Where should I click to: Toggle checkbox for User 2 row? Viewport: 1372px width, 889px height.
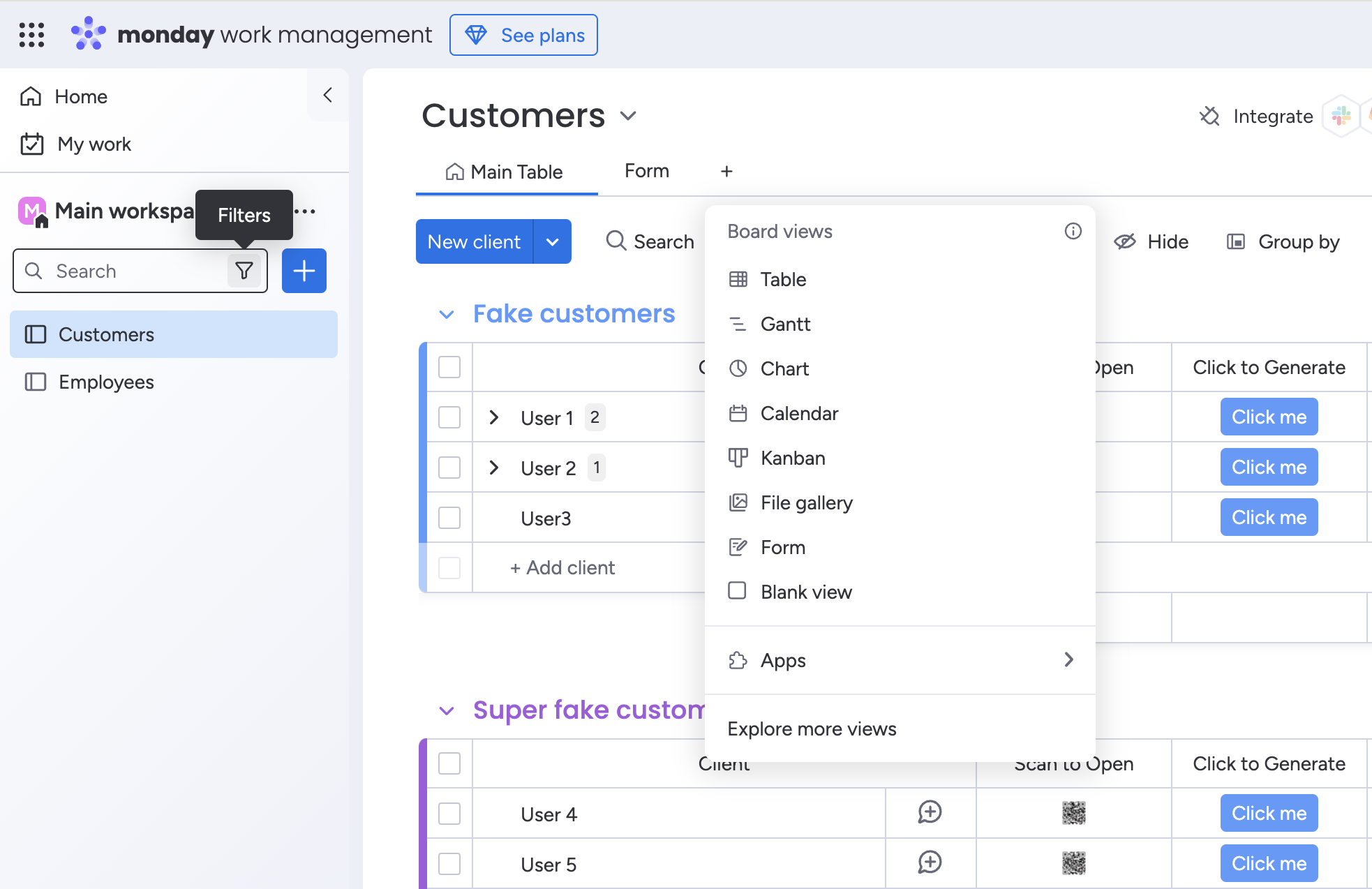450,467
